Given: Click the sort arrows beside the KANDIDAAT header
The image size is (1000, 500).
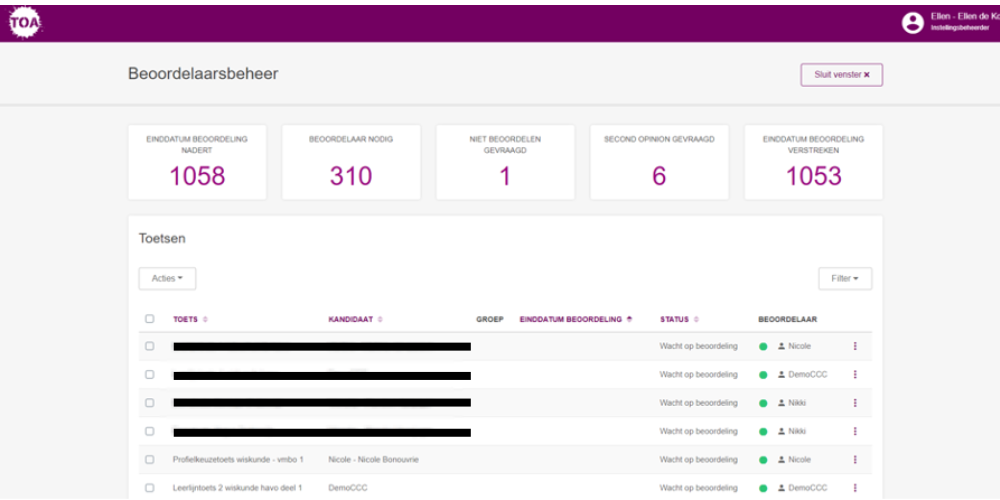Looking at the screenshot, I should [x=380, y=320].
